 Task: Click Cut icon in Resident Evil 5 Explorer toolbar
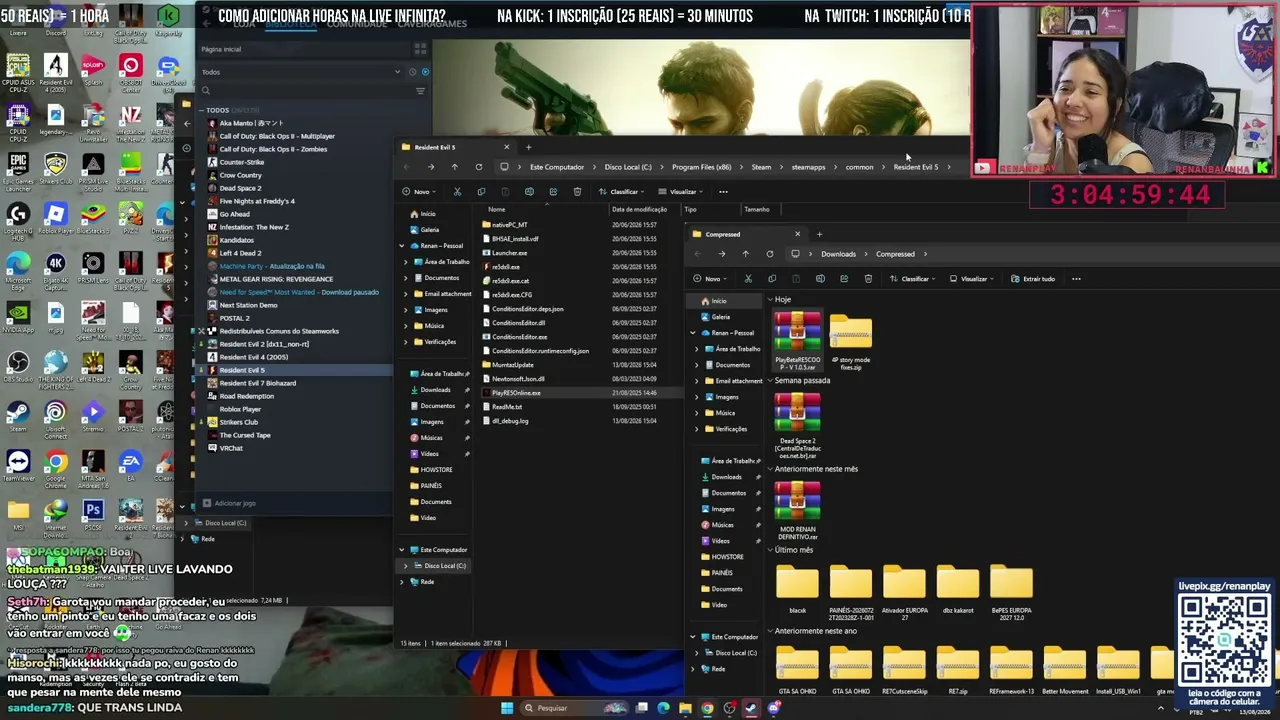[x=457, y=192]
